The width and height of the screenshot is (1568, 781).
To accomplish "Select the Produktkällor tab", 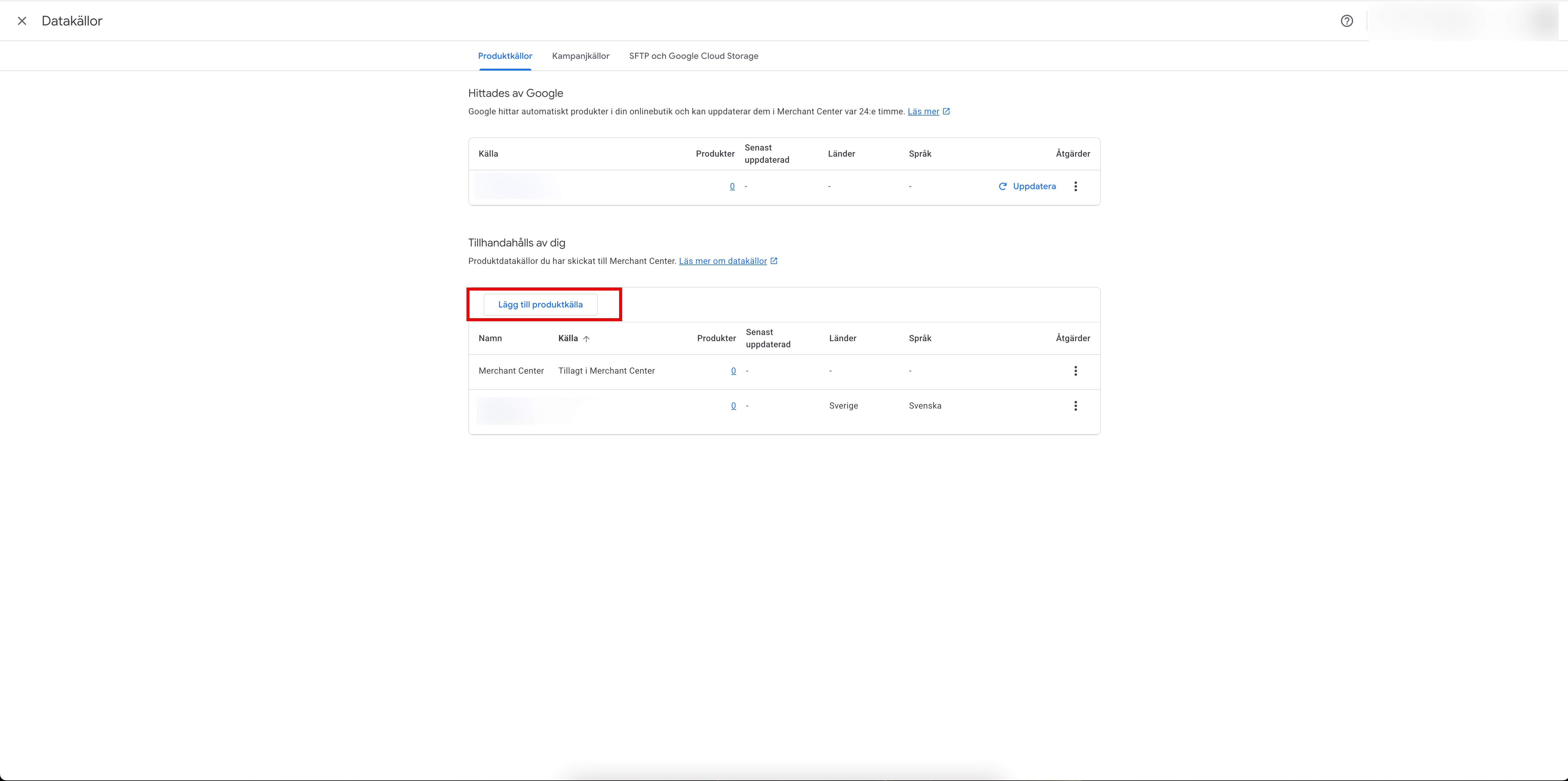I will [504, 56].
